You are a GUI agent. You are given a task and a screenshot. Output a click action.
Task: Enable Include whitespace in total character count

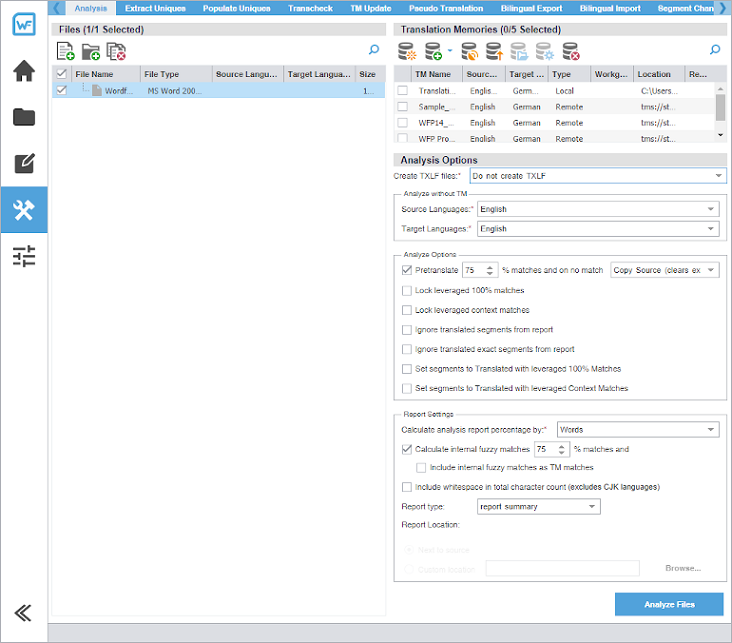click(406, 487)
